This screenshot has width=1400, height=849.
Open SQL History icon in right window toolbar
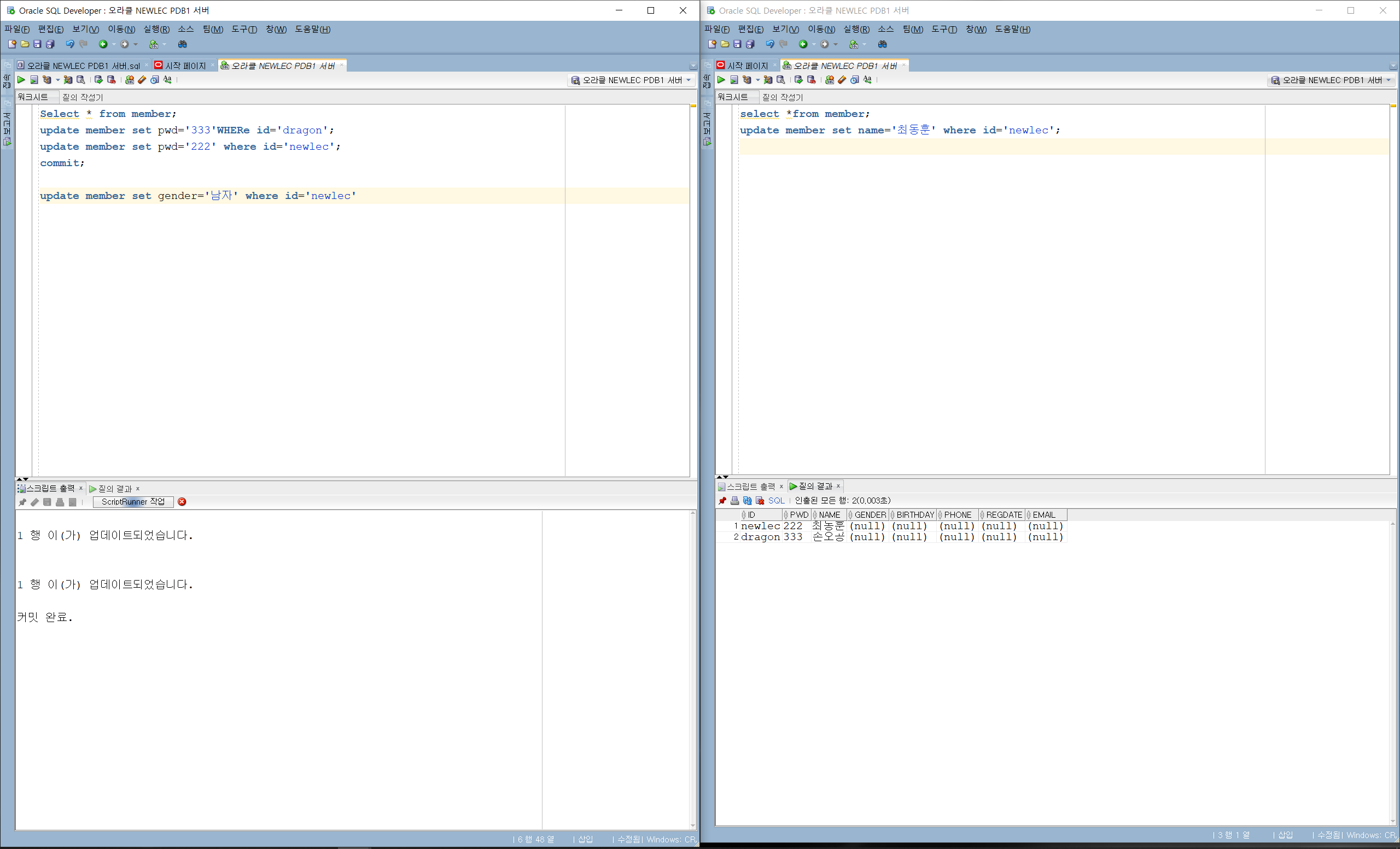[855, 80]
